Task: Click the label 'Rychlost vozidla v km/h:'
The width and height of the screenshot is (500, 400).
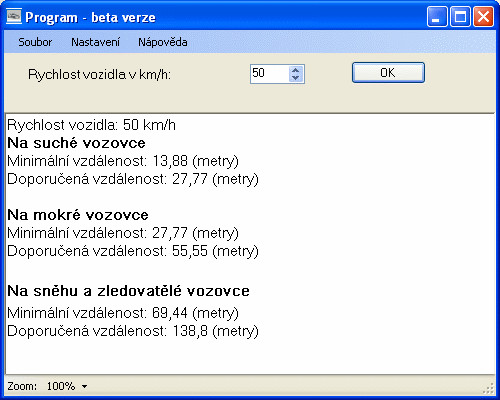Action: tap(99, 75)
